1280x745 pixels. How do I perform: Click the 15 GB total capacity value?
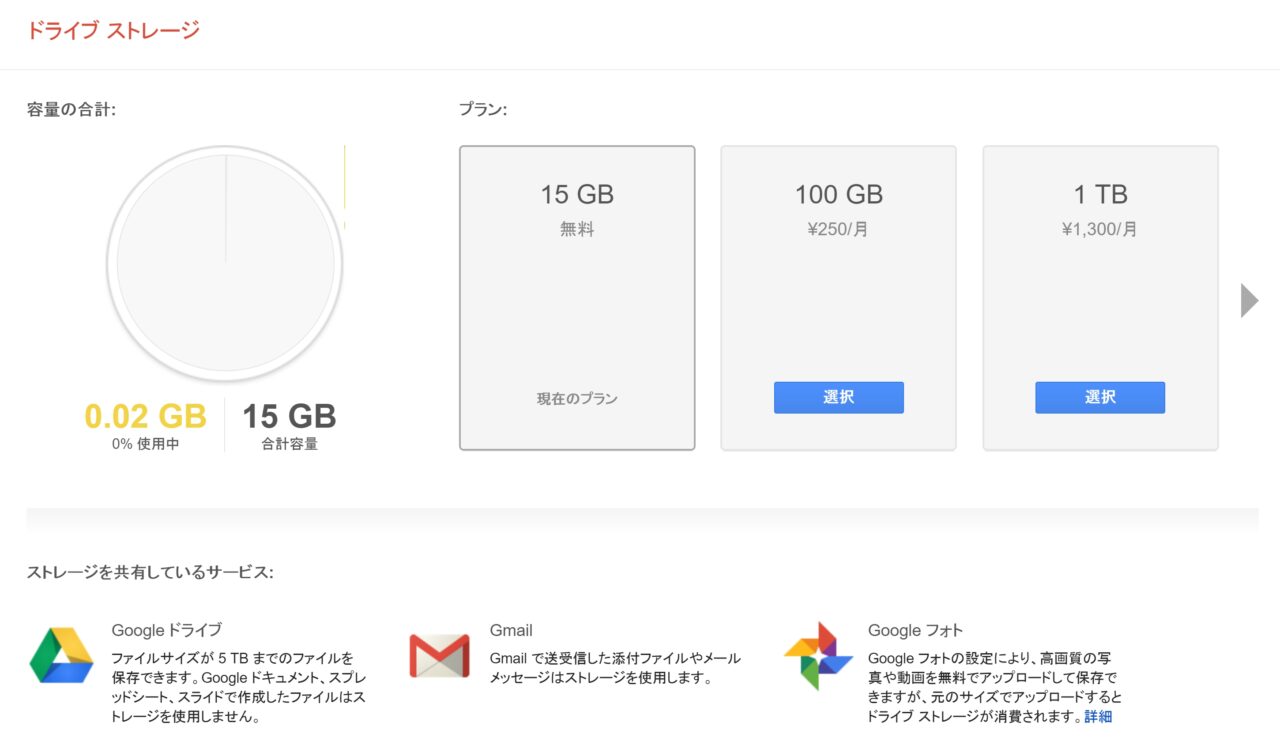pyautogui.click(x=289, y=416)
